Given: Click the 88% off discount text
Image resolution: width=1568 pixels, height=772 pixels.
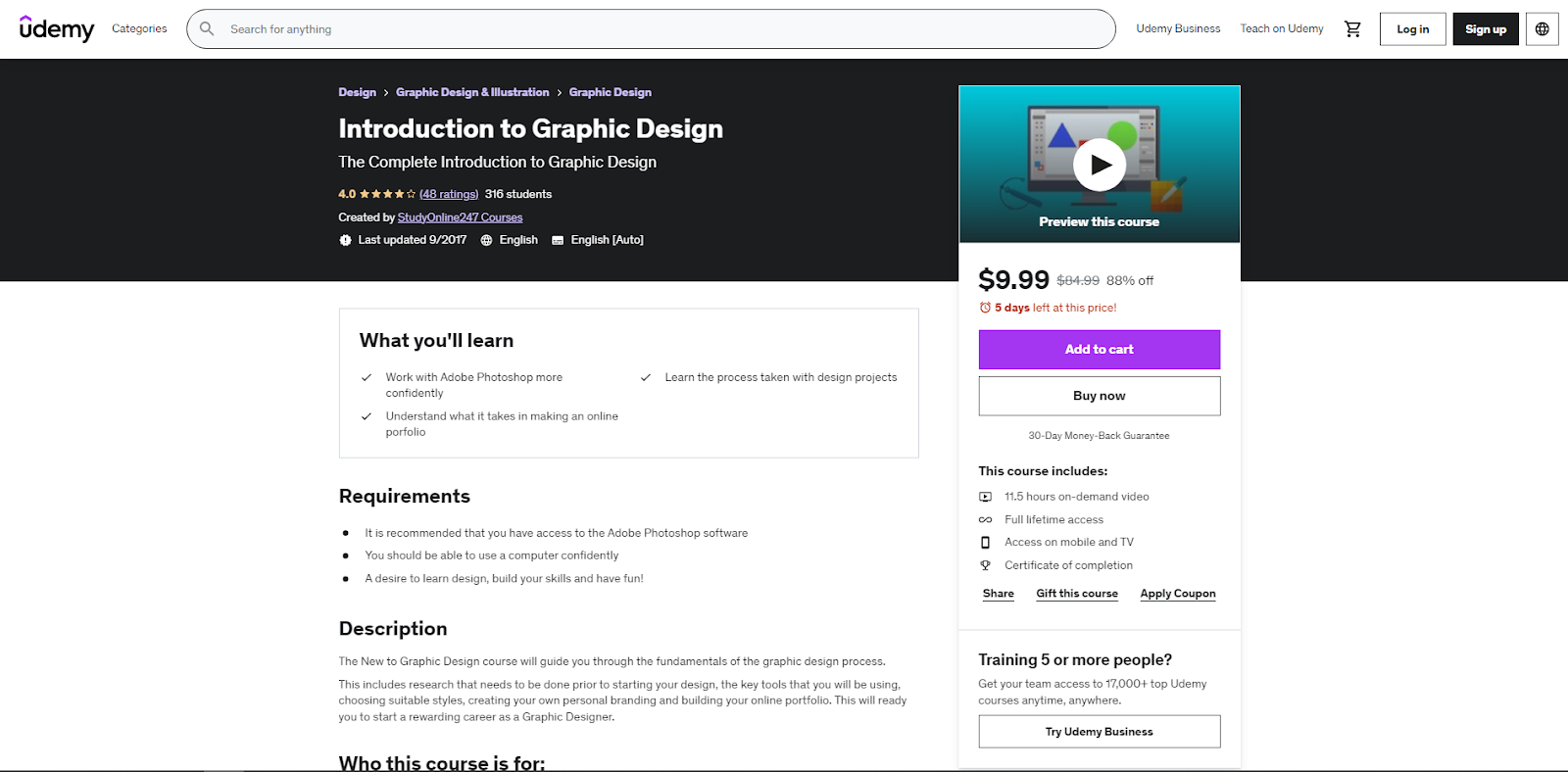Looking at the screenshot, I should click(1130, 281).
